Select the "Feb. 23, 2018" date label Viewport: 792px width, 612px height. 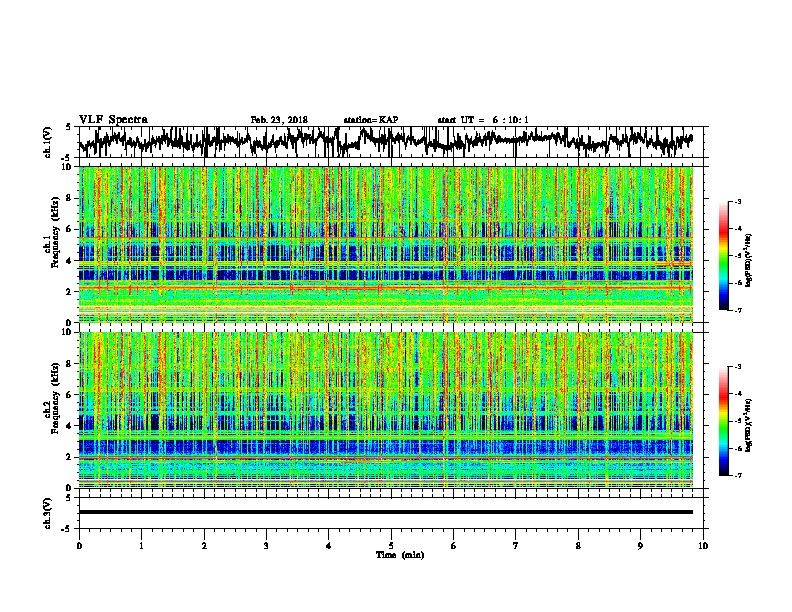pos(279,120)
